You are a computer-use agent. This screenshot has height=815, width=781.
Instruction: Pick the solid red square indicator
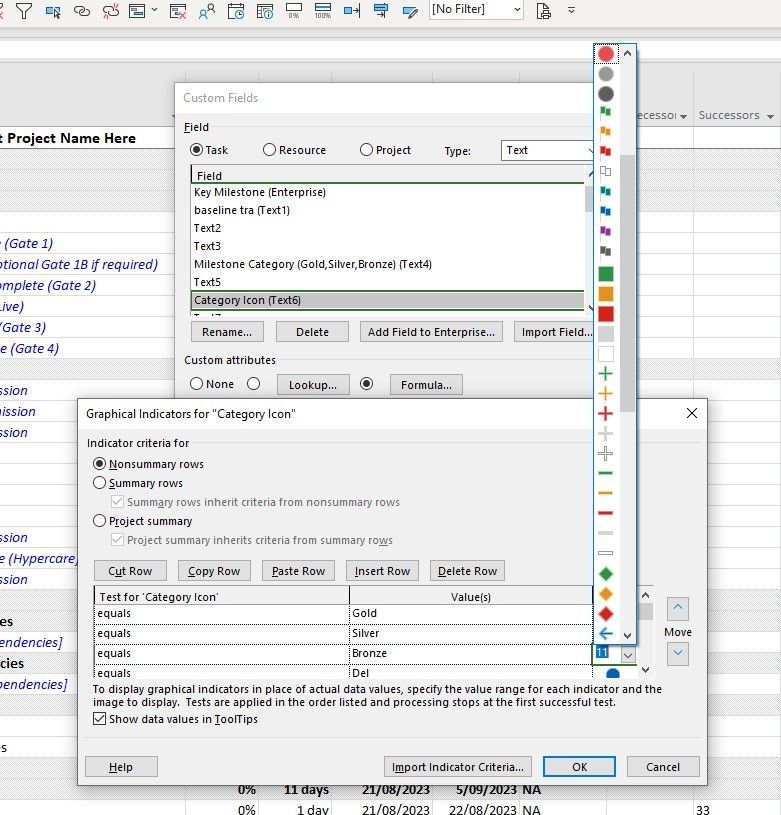pyautogui.click(x=605, y=313)
